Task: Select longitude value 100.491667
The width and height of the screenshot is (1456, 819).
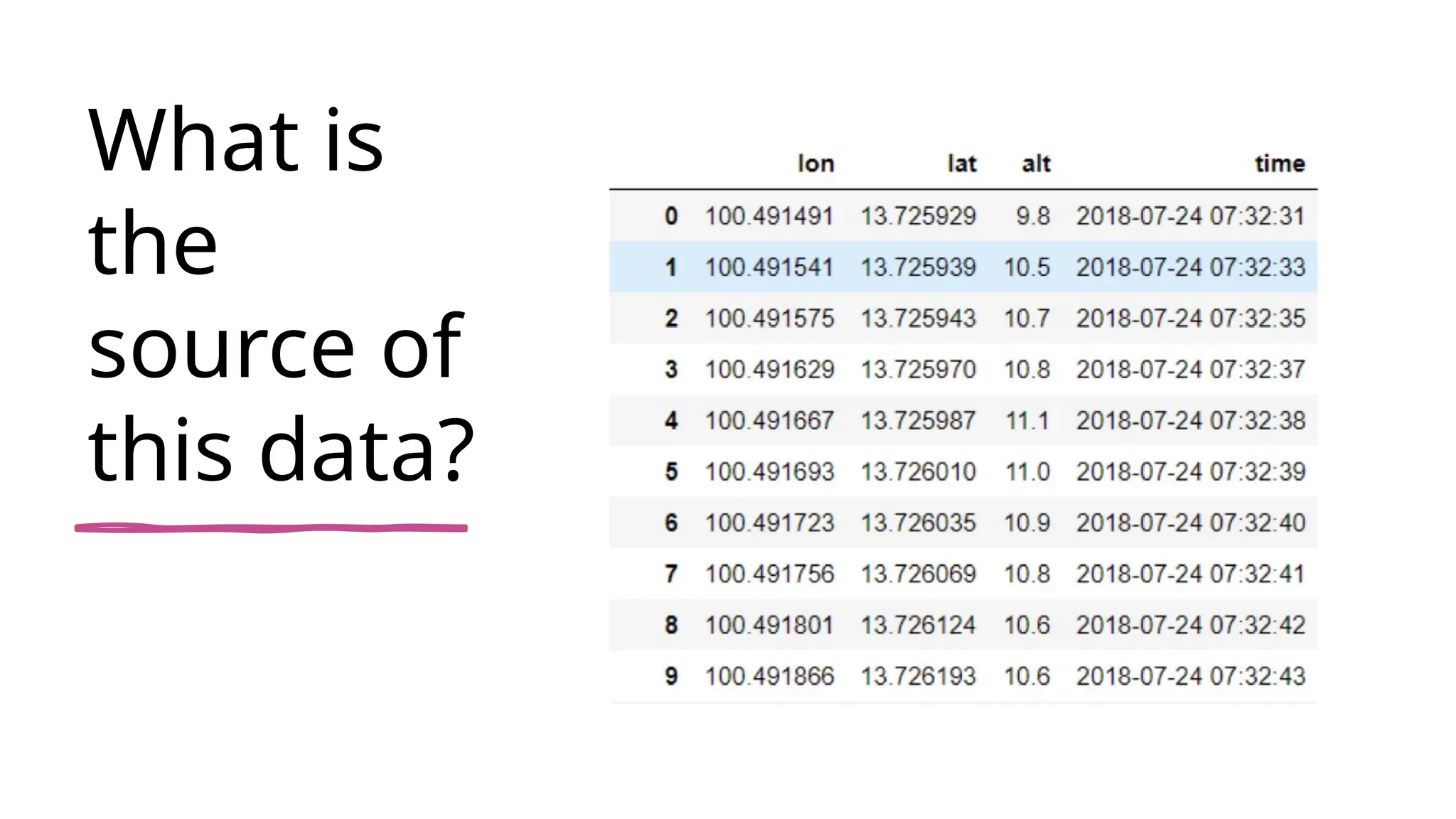Action: coord(769,420)
